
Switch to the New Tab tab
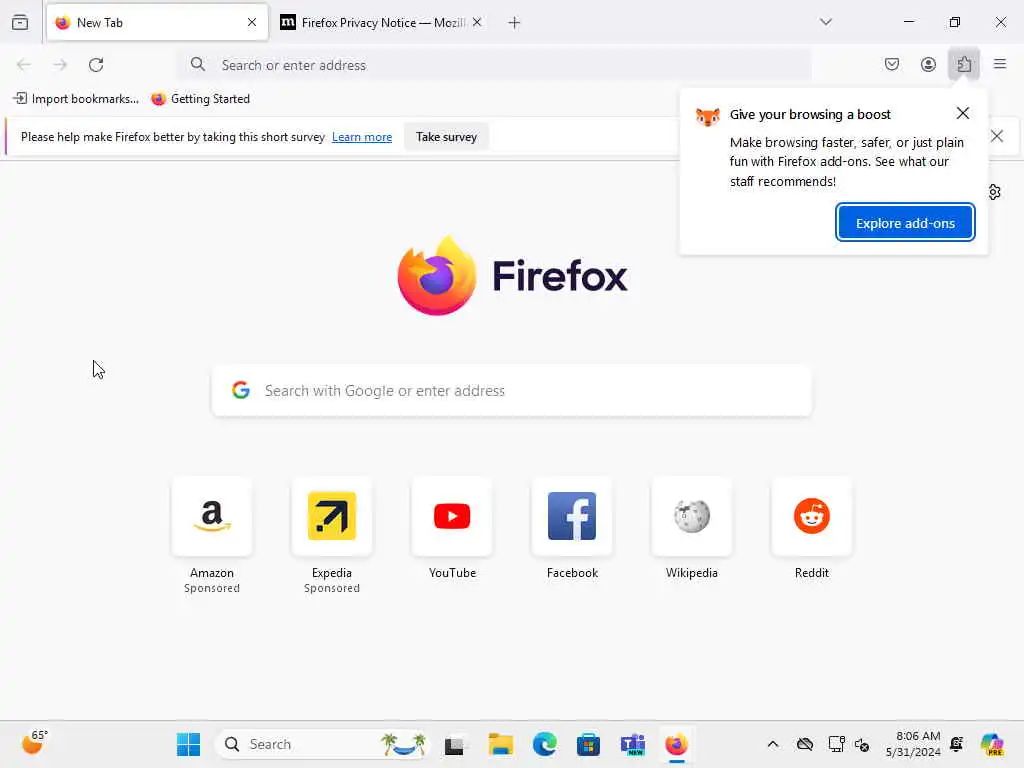[157, 23]
